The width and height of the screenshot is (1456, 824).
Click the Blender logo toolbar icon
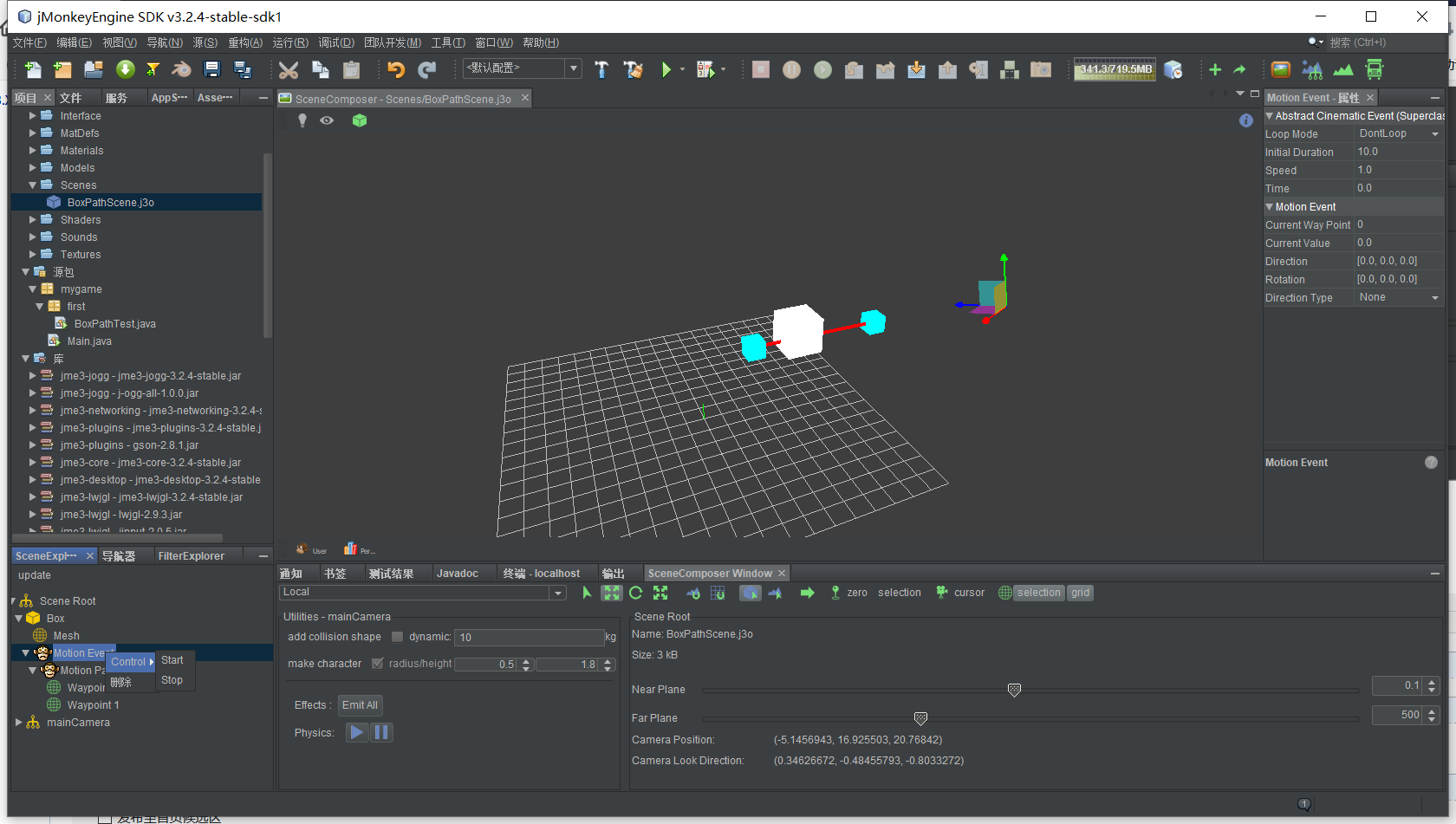pos(181,69)
